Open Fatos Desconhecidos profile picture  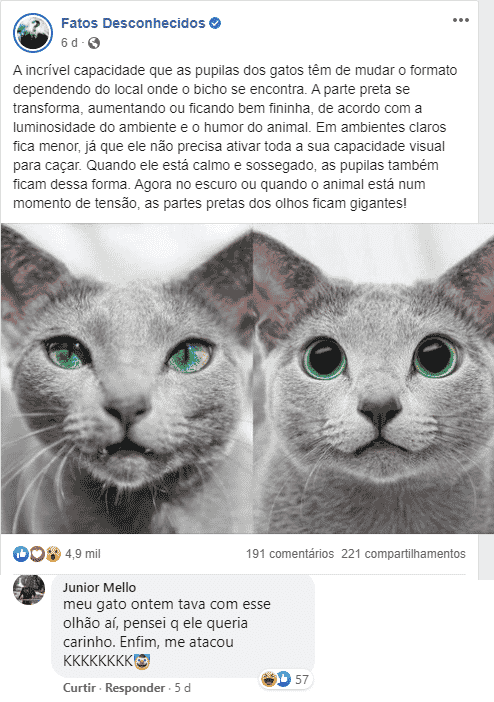click(x=33, y=33)
